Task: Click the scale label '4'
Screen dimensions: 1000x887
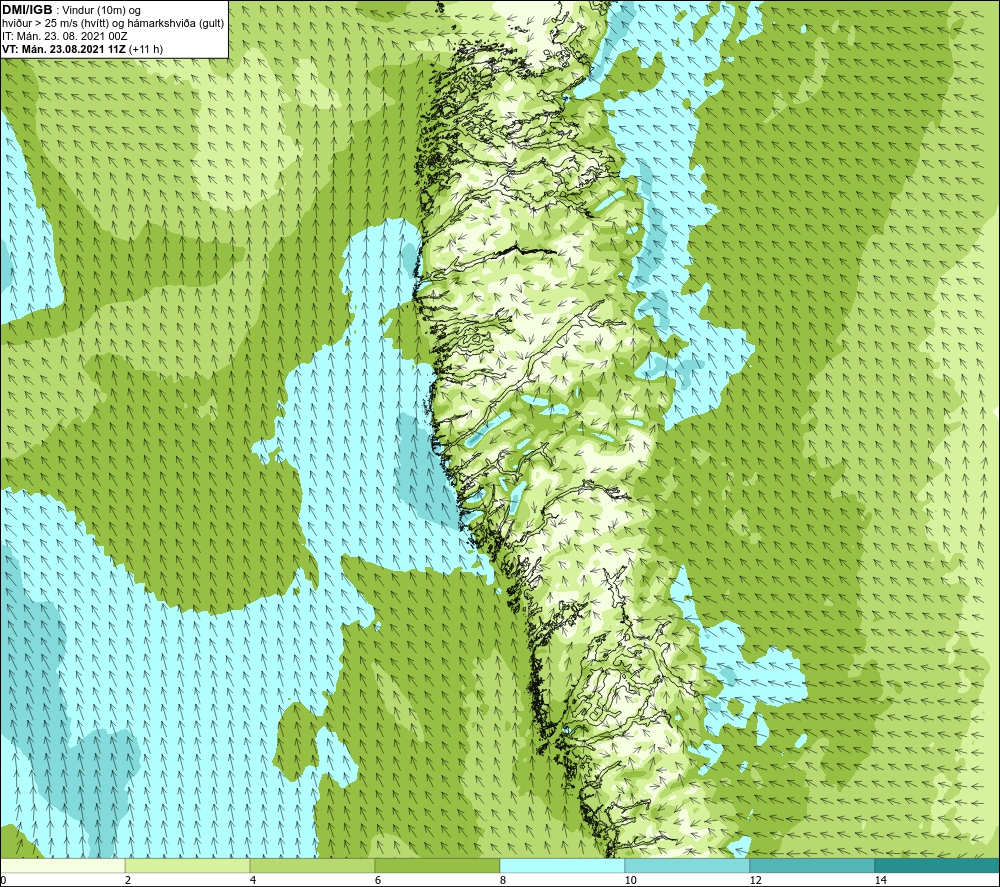Action: click(x=253, y=880)
